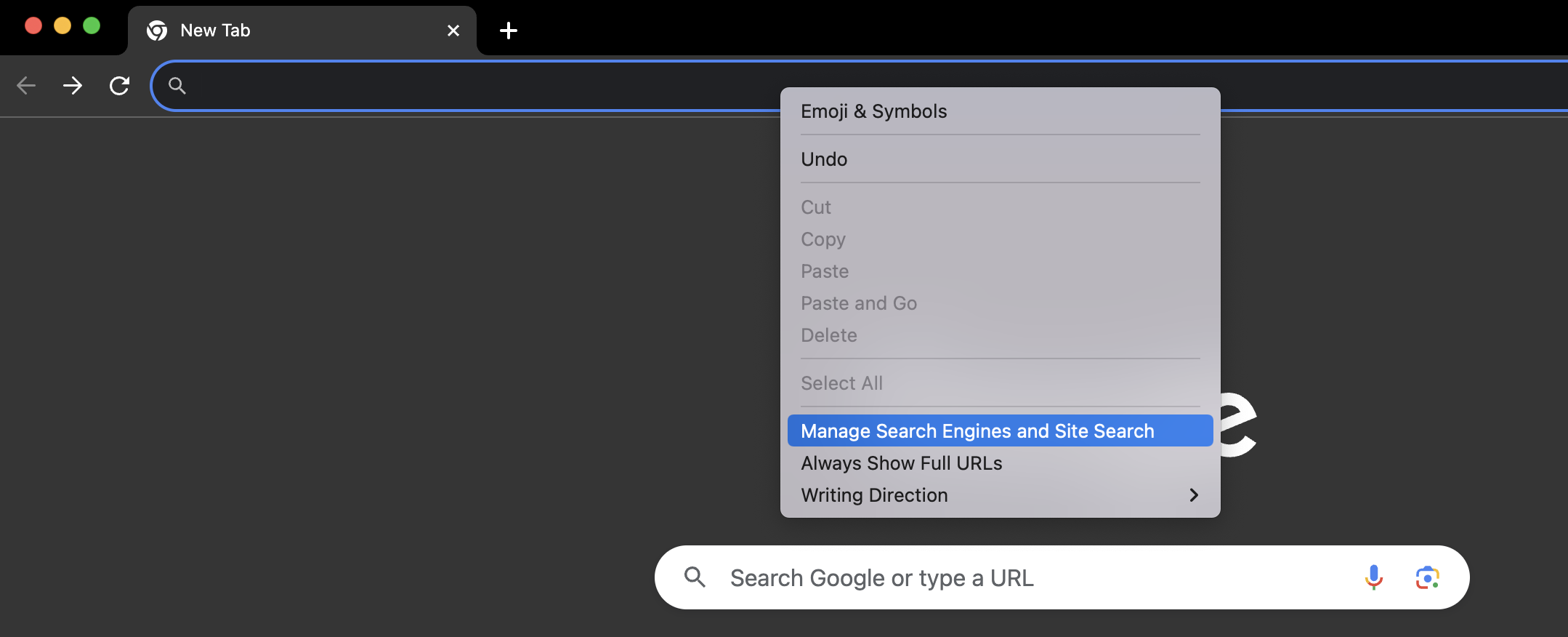This screenshot has width=1568, height=637.
Task: Reload the current page
Action: pos(119,86)
